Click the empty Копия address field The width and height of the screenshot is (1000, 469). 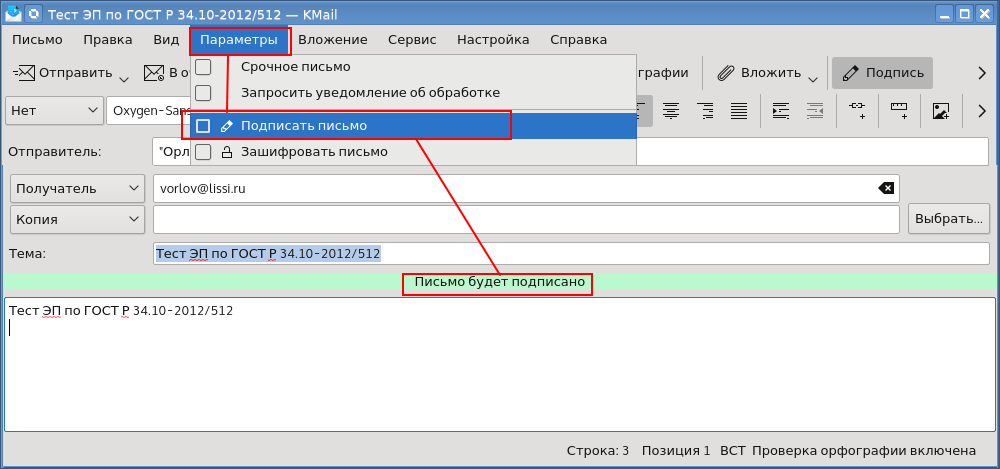pyautogui.click(x=526, y=219)
